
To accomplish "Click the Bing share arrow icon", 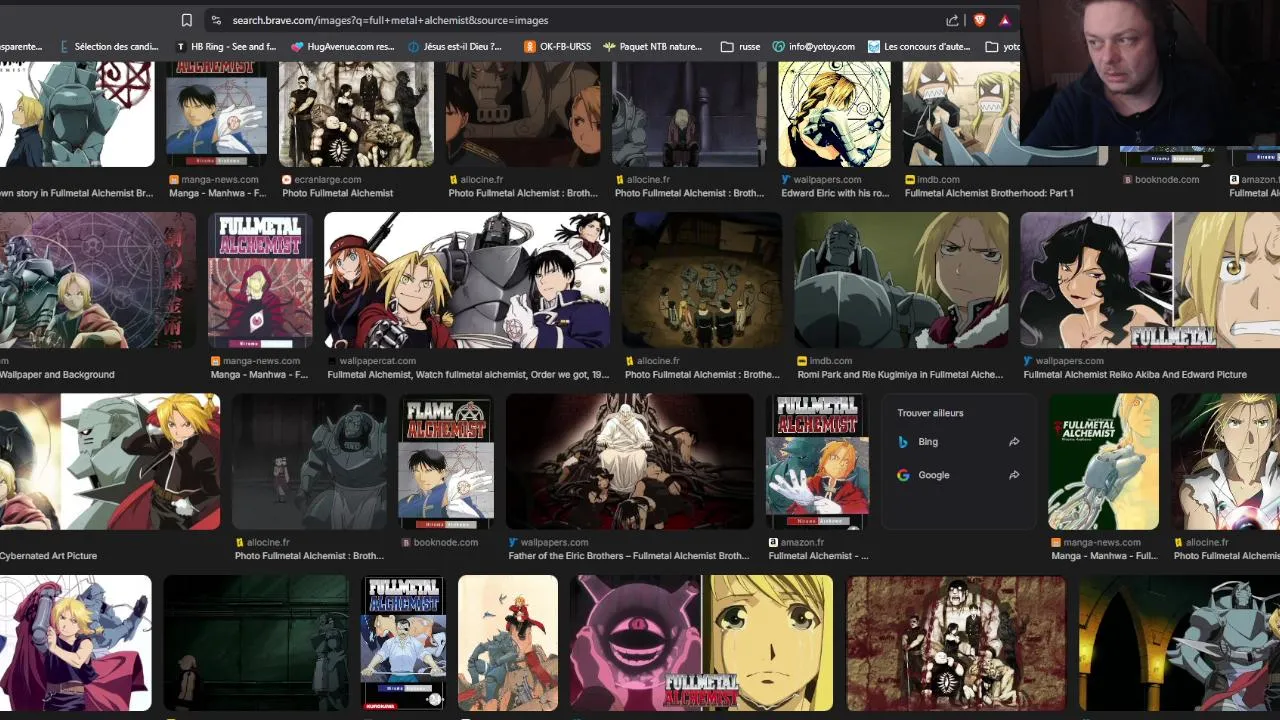I will (x=1014, y=442).
